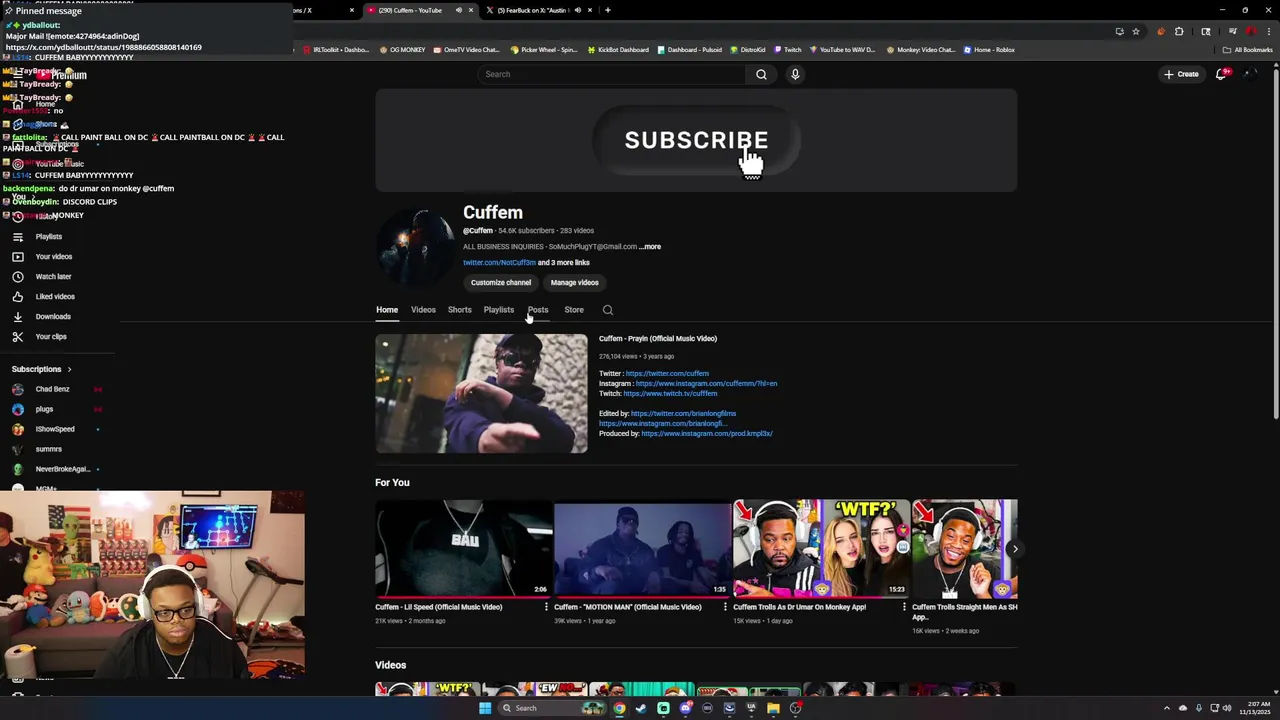
Task: Open the YouTube notifications bell
Action: [x=1221, y=74]
